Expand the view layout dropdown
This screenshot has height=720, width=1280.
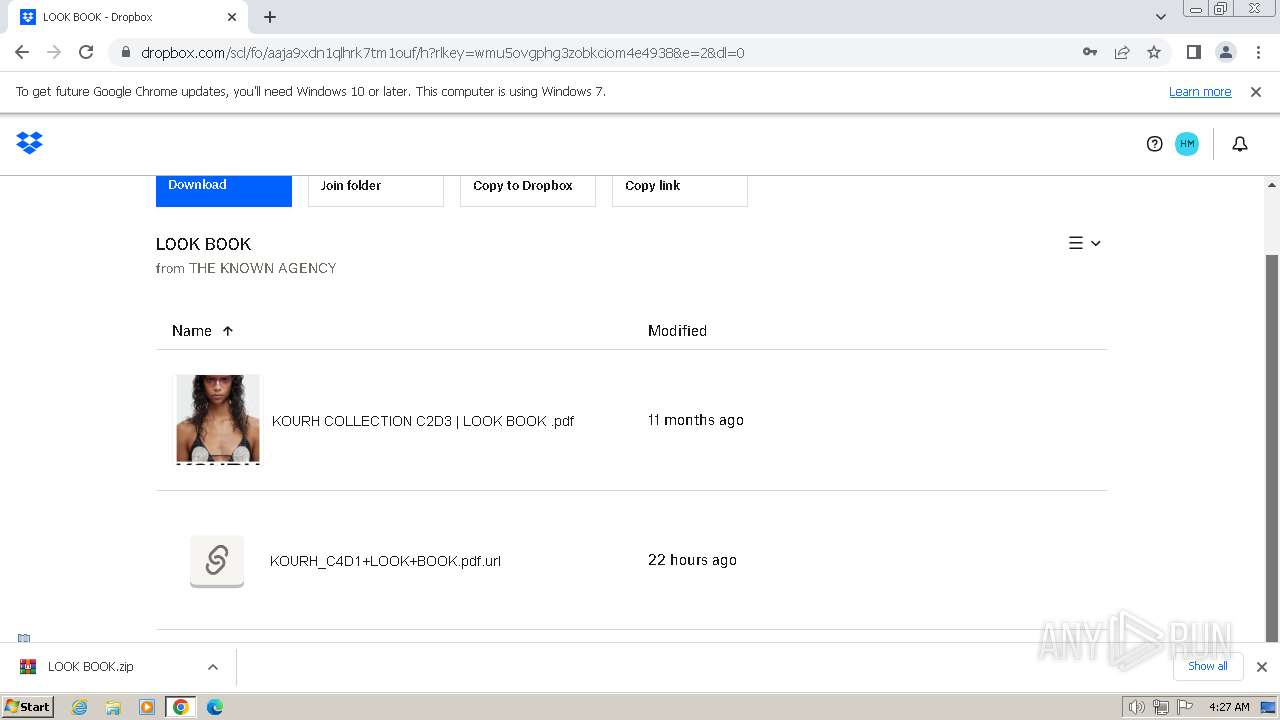click(x=1085, y=243)
